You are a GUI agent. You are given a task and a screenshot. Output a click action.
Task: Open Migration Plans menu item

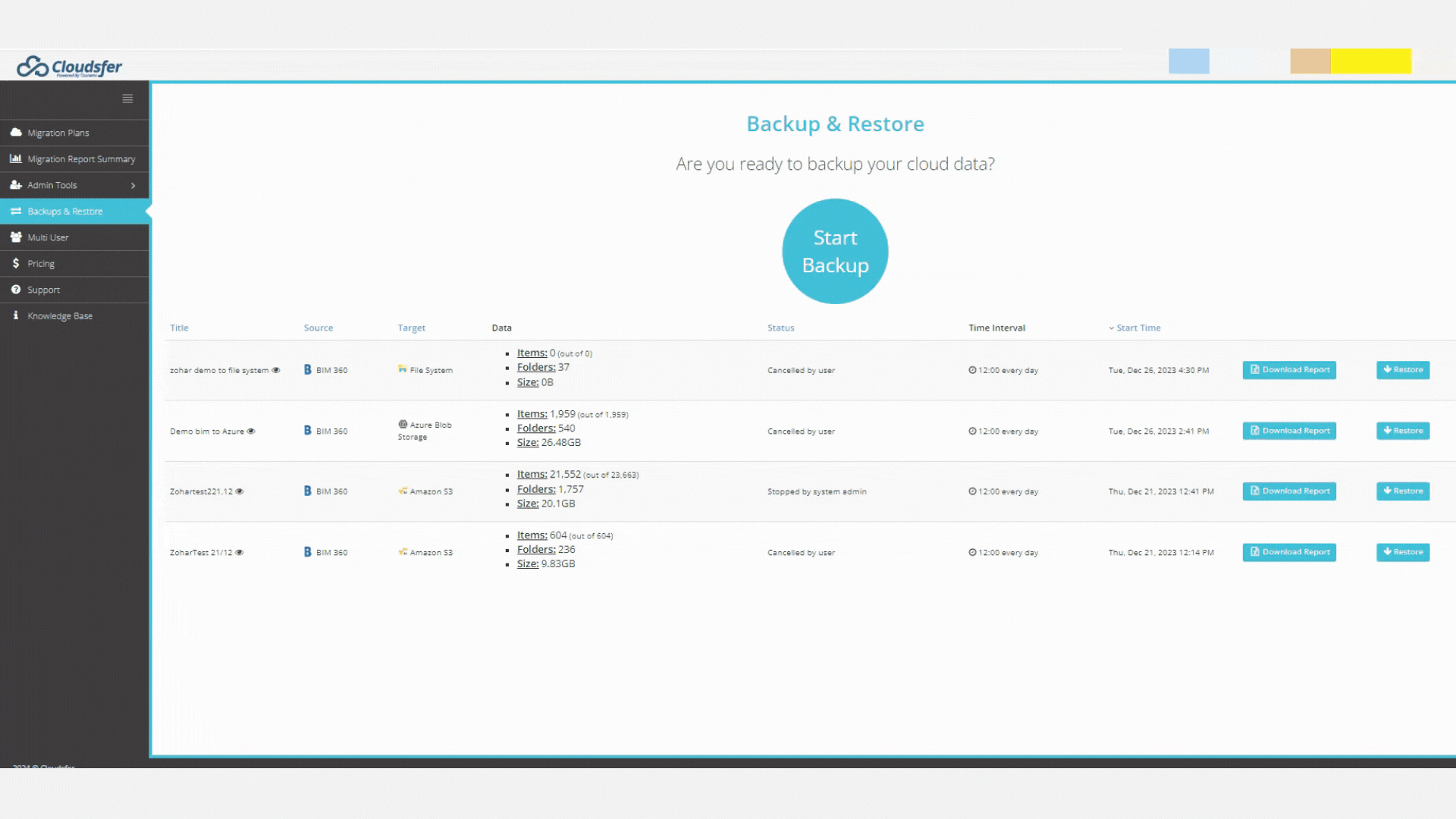pyautogui.click(x=74, y=133)
